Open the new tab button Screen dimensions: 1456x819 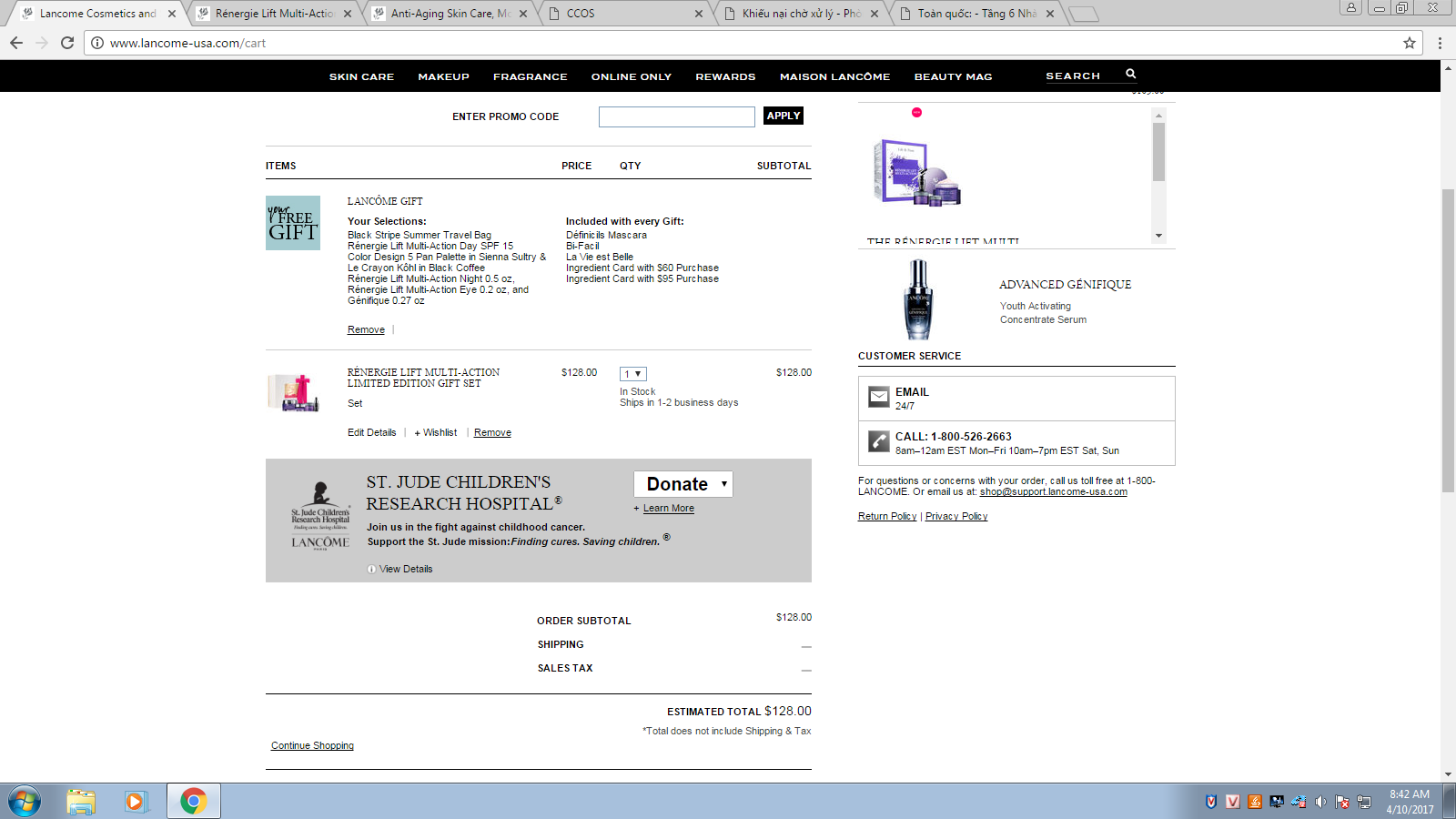point(1083,14)
